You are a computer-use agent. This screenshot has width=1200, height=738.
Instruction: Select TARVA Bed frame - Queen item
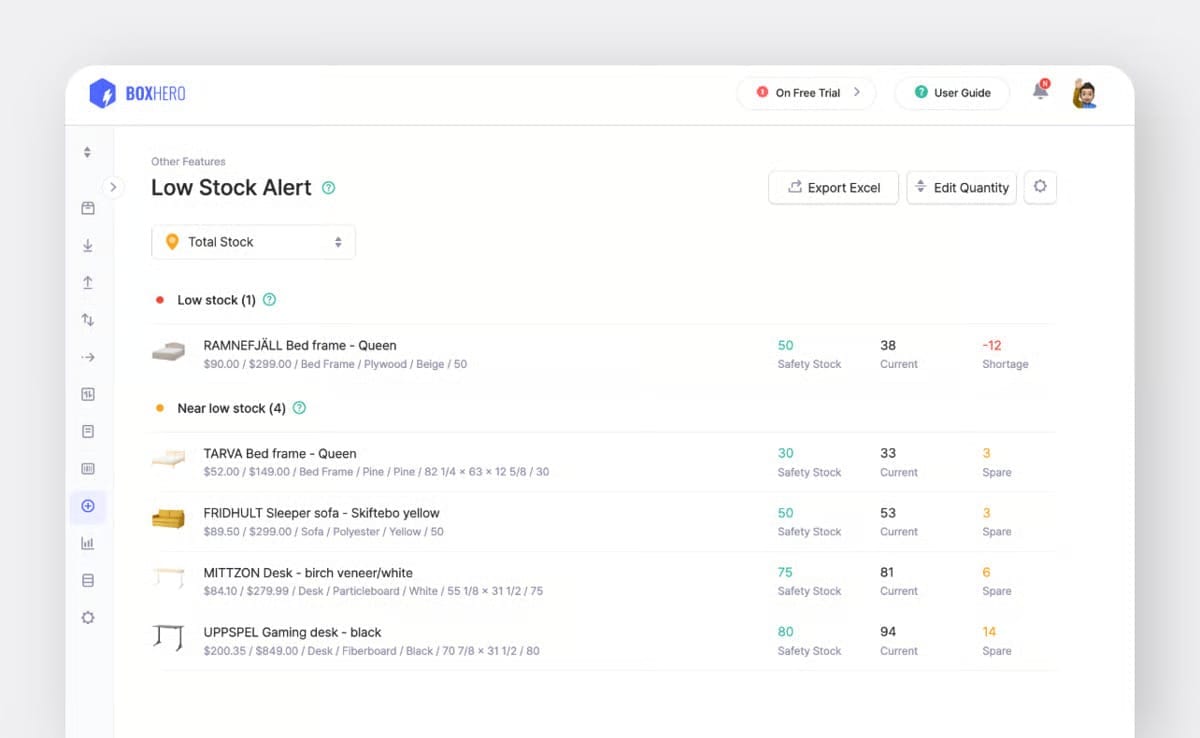click(x=280, y=453)
